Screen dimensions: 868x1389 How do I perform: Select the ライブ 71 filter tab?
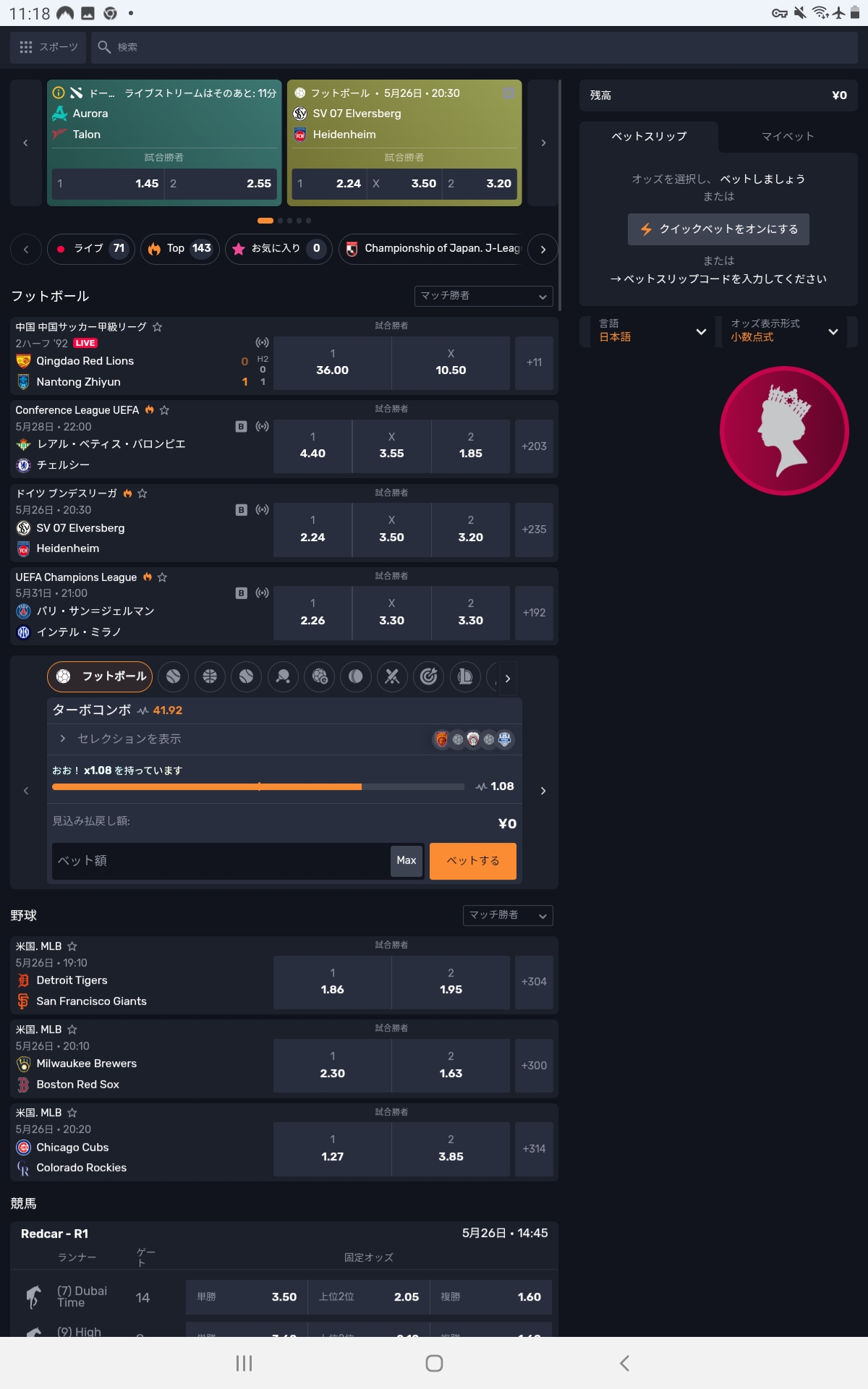[91, 249]
